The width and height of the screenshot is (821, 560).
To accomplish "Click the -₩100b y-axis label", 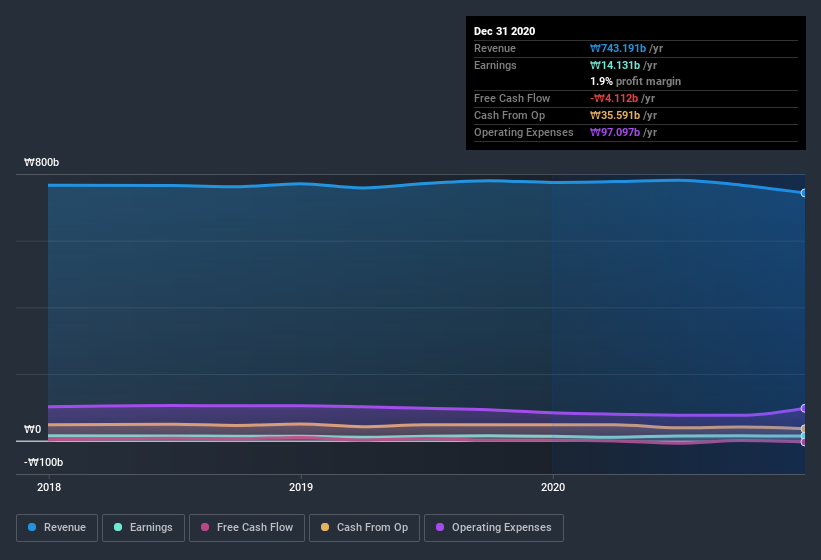I will [x=43, y=462].
